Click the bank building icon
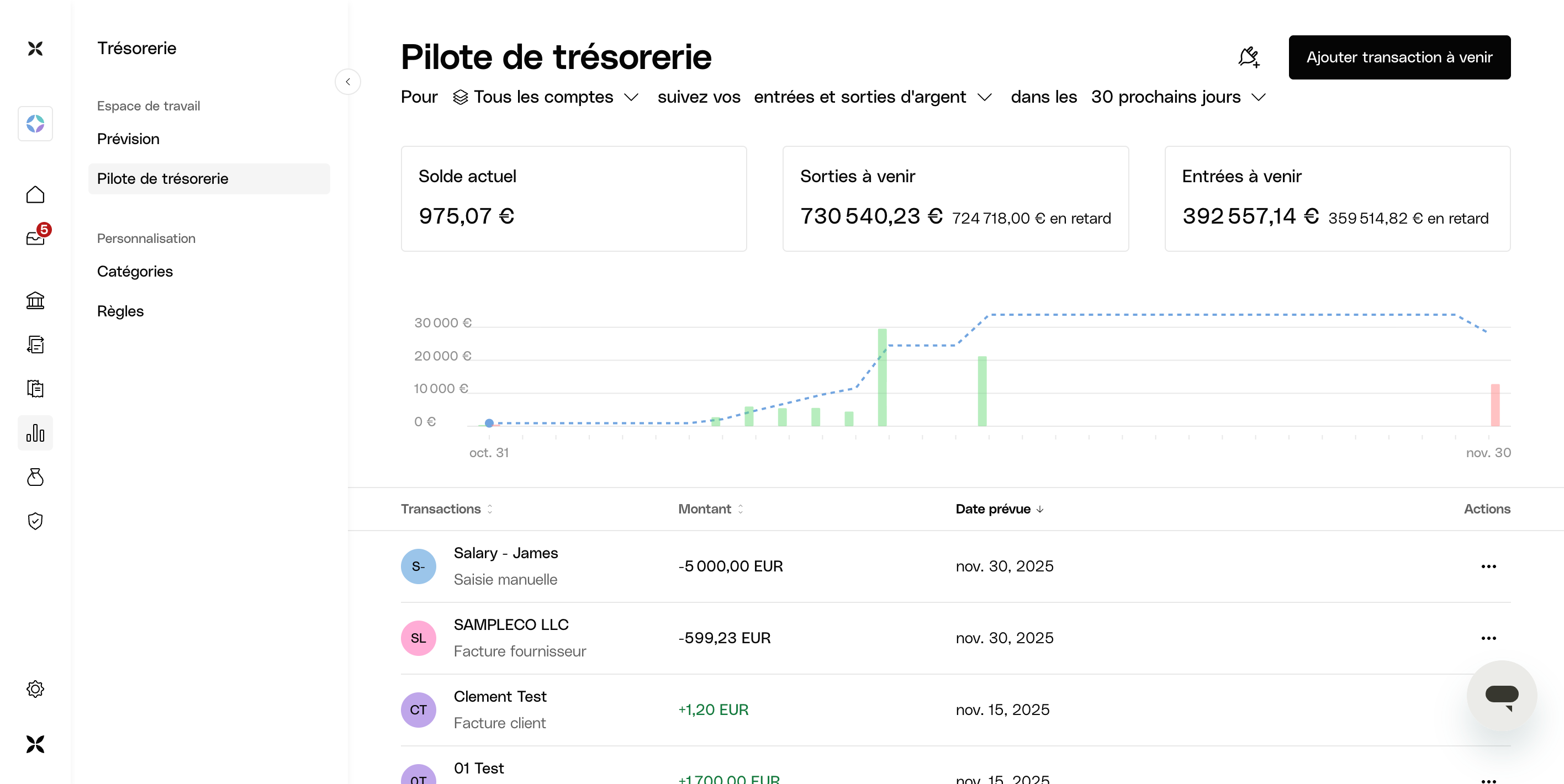The image size is (1564, 784). click(x=35, y=300)
